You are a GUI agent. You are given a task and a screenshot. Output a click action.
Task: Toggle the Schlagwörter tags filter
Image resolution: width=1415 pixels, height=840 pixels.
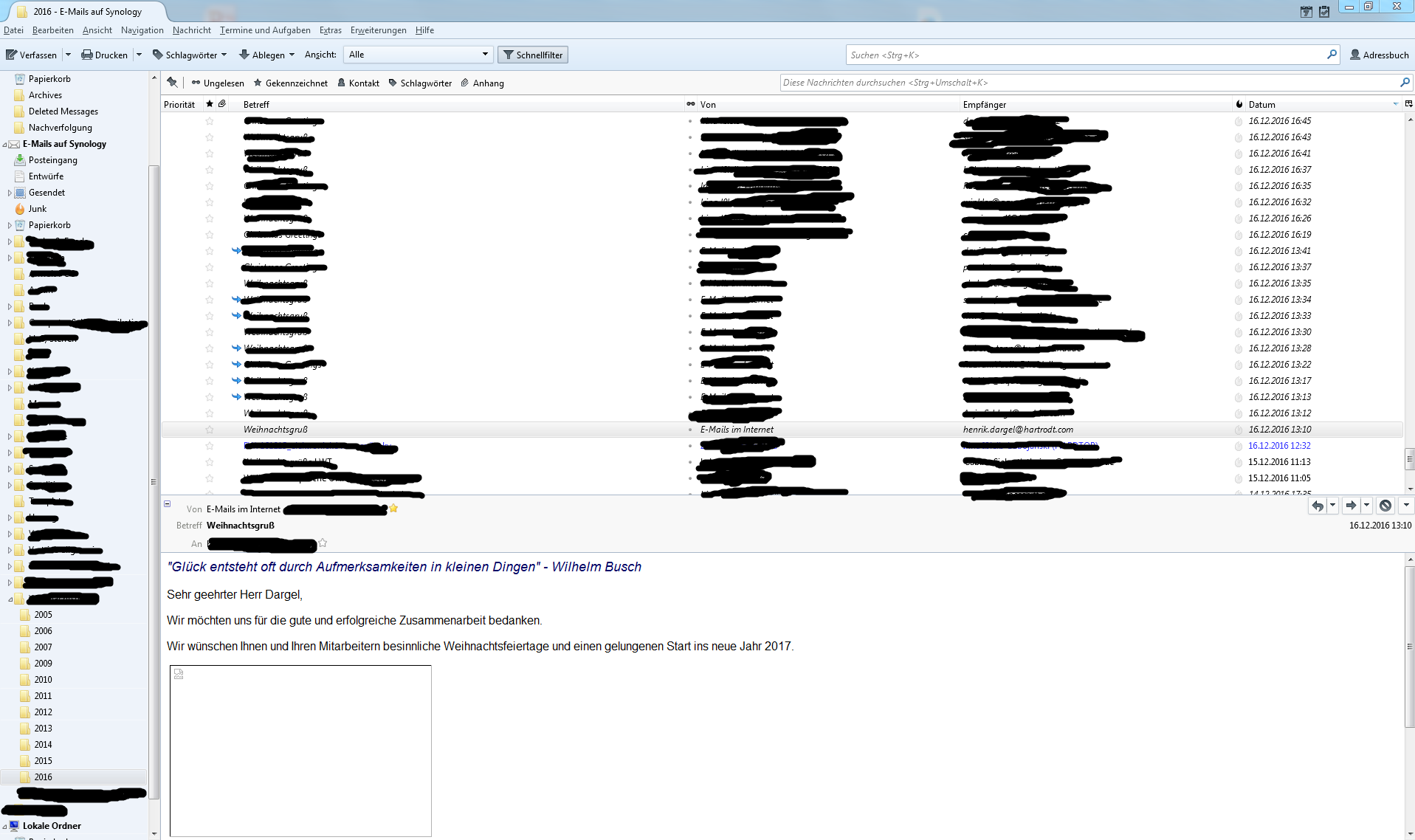419,83
